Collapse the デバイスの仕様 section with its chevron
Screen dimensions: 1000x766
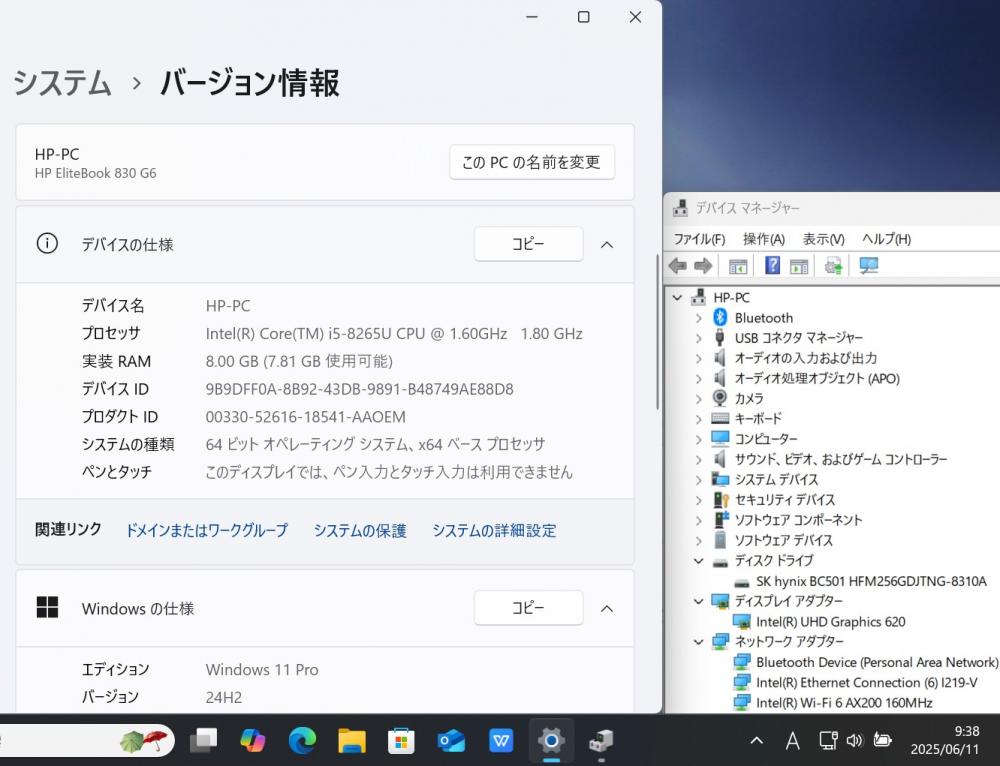click(x=607, y=244)
